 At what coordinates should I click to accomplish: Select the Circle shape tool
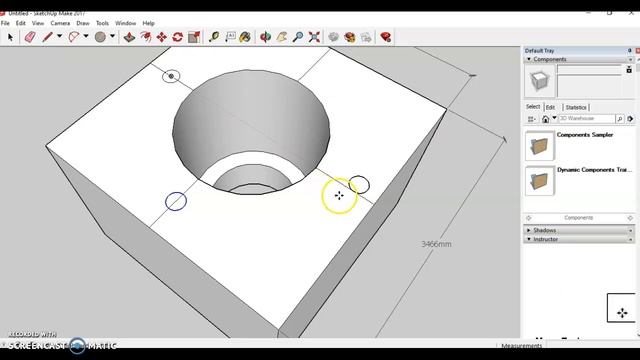100,37
